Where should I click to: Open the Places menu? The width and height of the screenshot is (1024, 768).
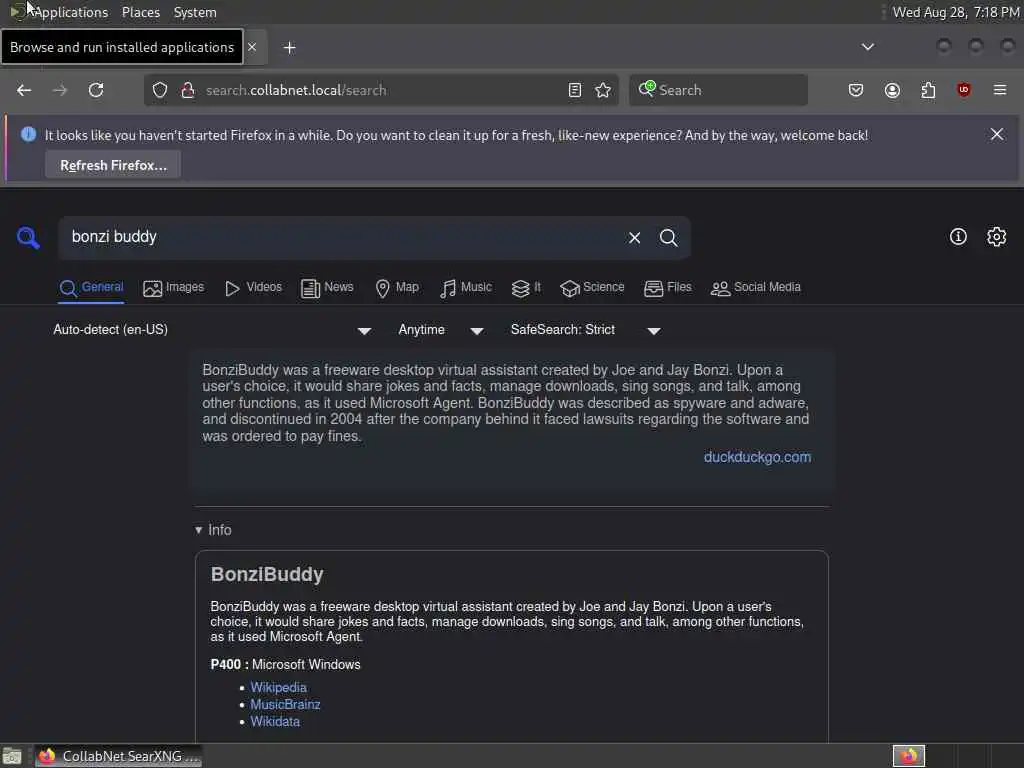(x=140, y=12)
